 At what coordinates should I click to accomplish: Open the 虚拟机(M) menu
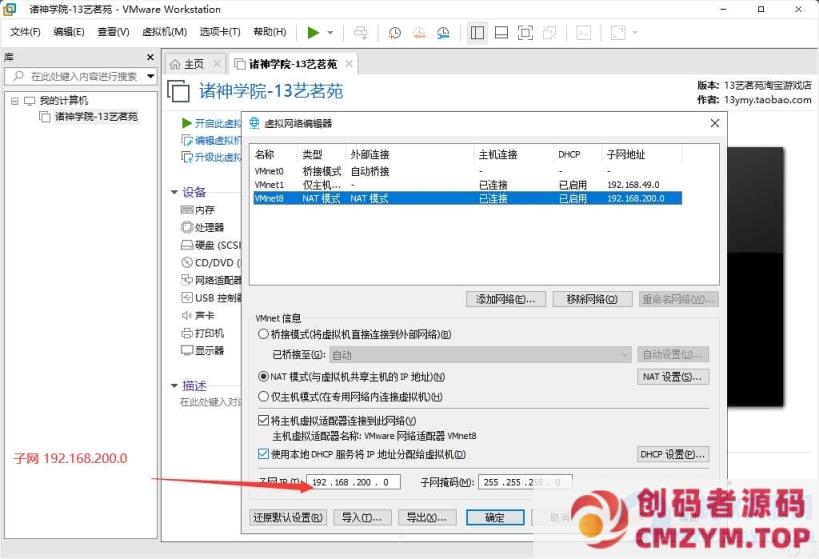(165, 32)
